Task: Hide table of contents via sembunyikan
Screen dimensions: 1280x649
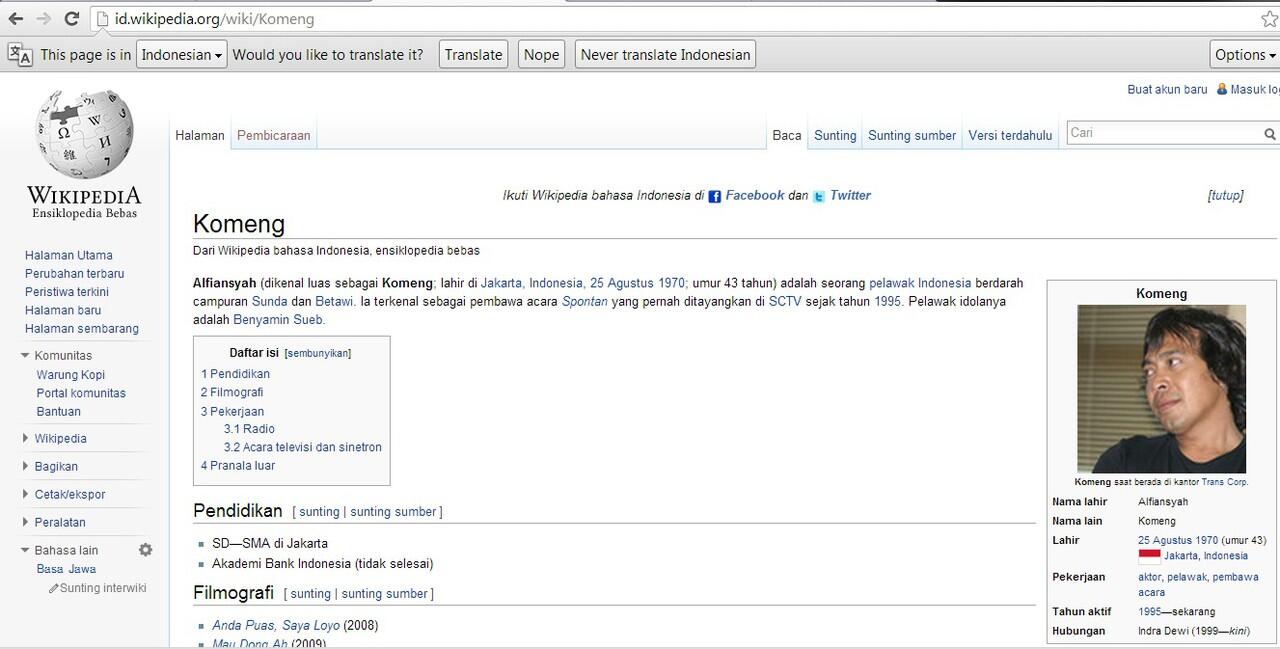Action: 317,353
